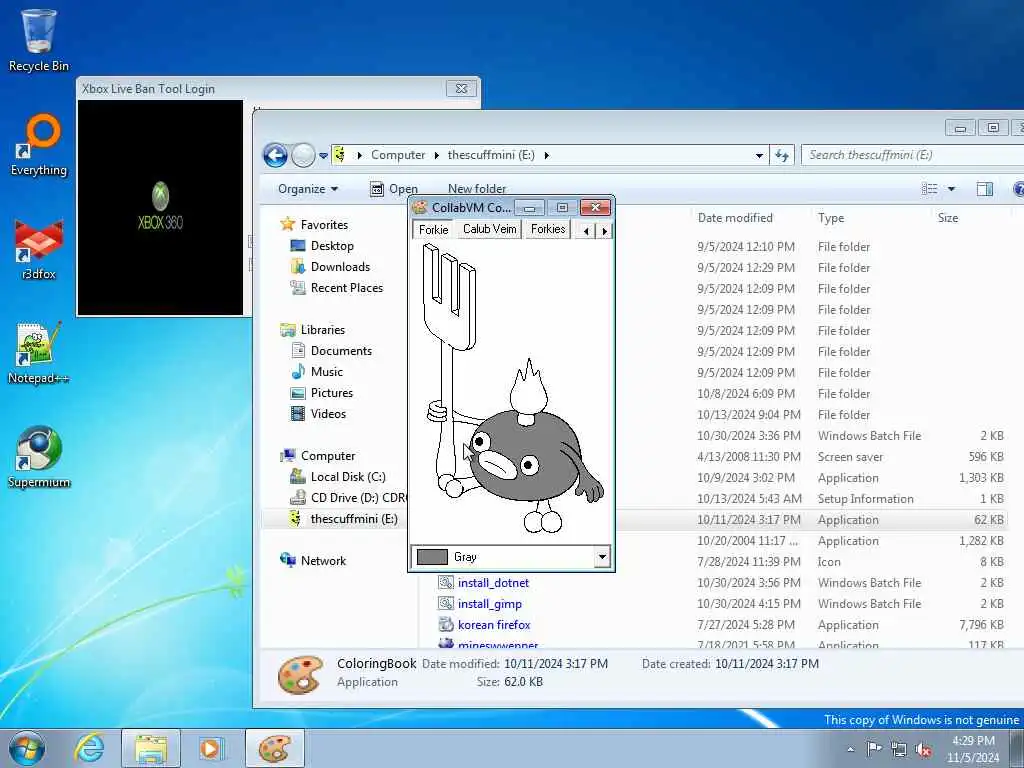Close the Xbox Live Ban Tool Login window
The width and height of the screenshot is (1024, 768).
click(461, 88)
